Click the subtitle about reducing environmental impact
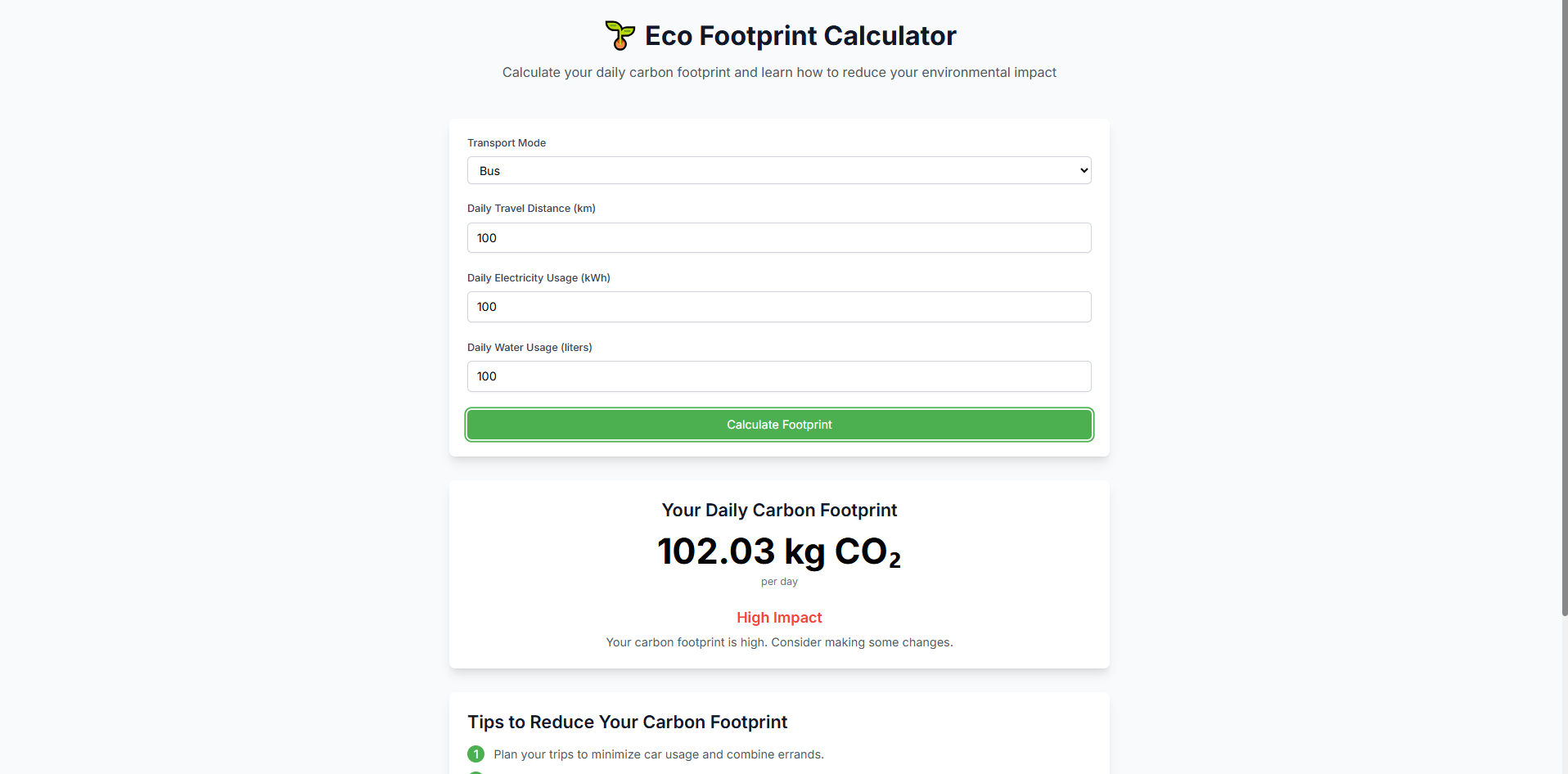Screen dimensions: 1568x774 point(779,73)
